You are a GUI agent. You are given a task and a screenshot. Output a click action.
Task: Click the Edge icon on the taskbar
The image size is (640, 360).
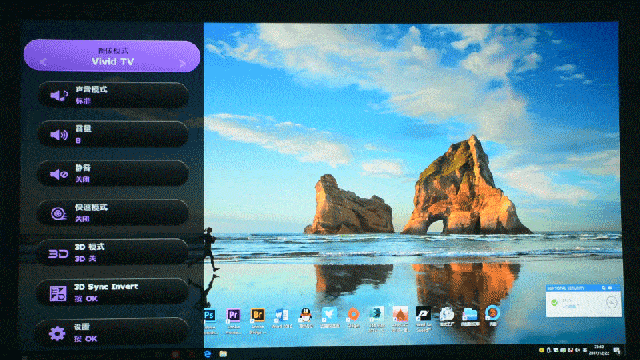click(x=208, y=354)
